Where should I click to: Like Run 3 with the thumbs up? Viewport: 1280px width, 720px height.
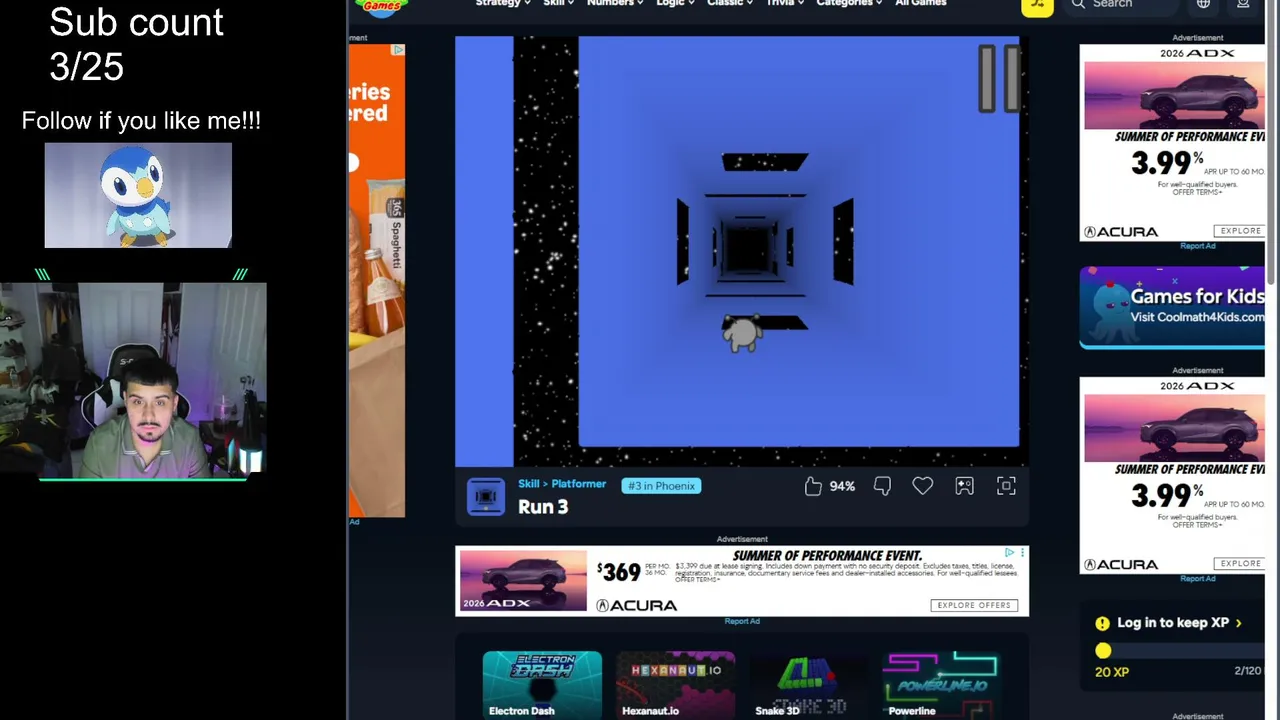(x=813, y=486)
